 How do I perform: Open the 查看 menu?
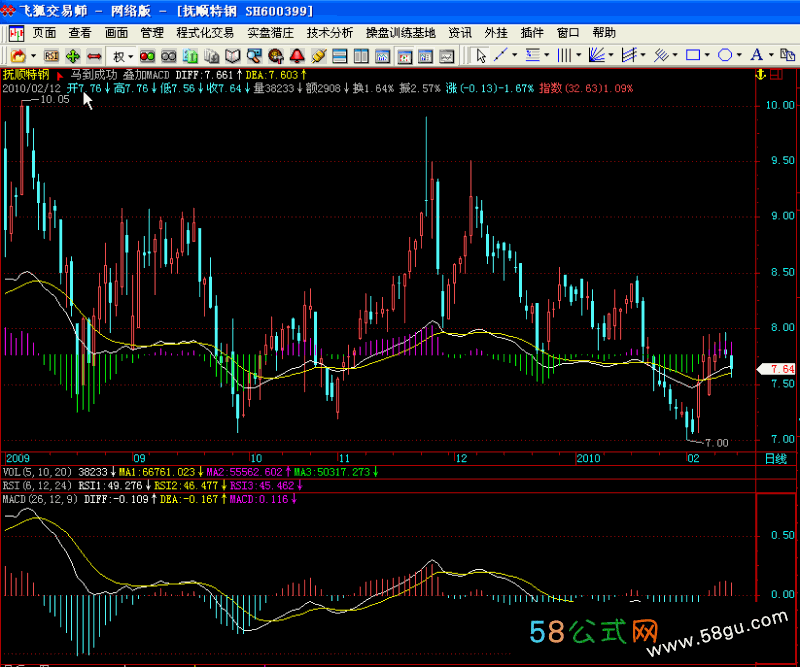(x=80, y=33)
